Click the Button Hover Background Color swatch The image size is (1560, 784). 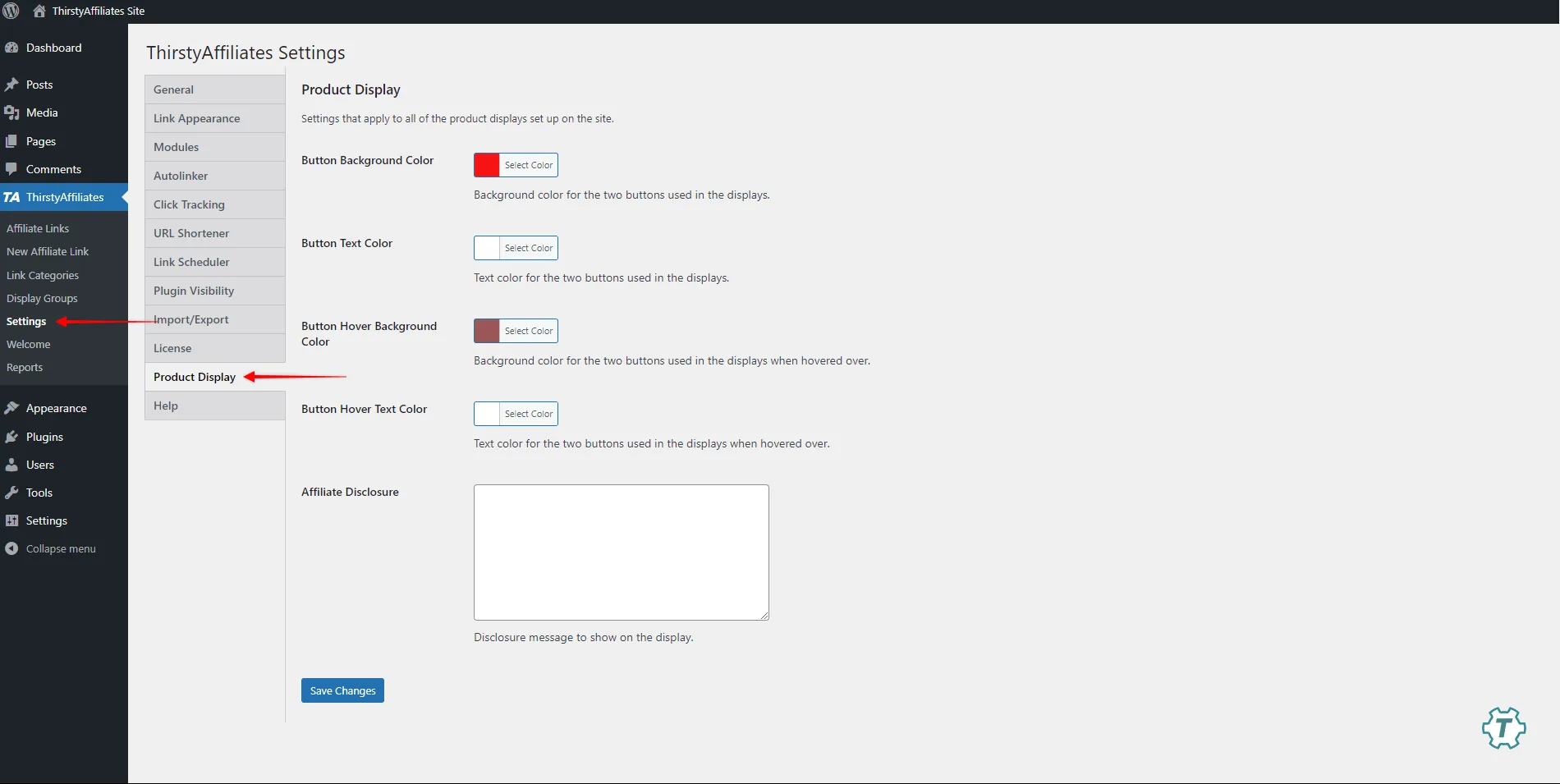click(x=487, y=331)
